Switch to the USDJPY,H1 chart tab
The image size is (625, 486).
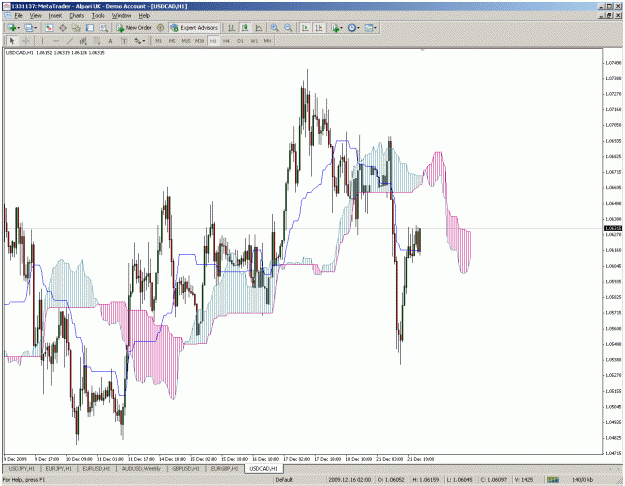22,468
